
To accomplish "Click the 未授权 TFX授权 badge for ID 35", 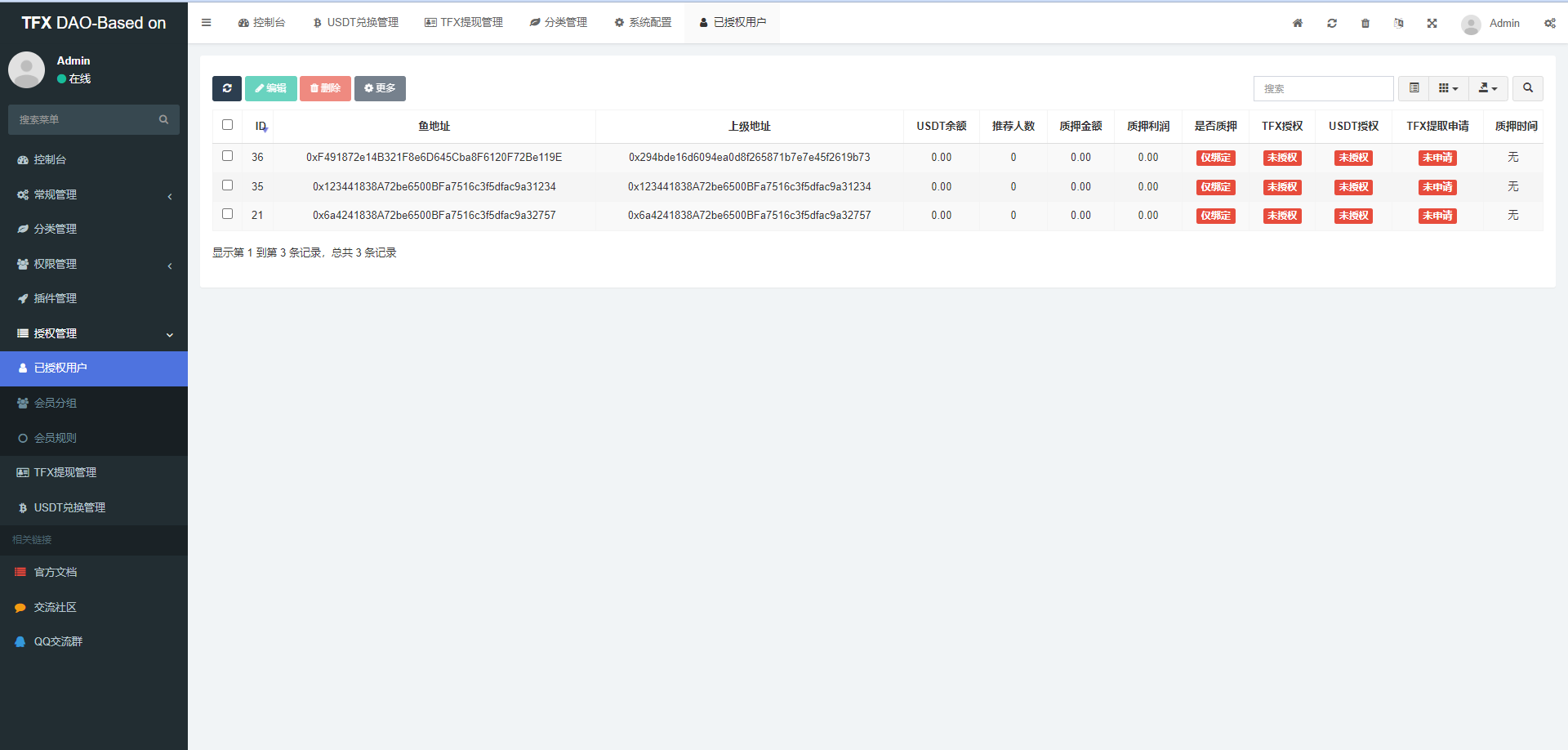I will (x=1281, y=186).
